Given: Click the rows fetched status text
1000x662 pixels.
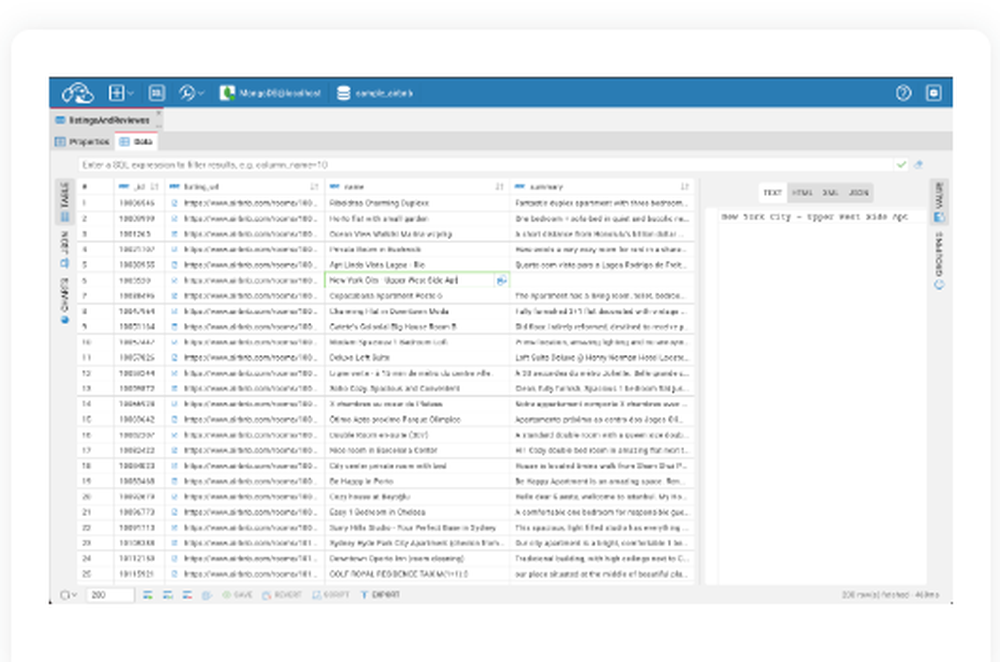Looking at the screenshot, I should [x=890, y=595].
